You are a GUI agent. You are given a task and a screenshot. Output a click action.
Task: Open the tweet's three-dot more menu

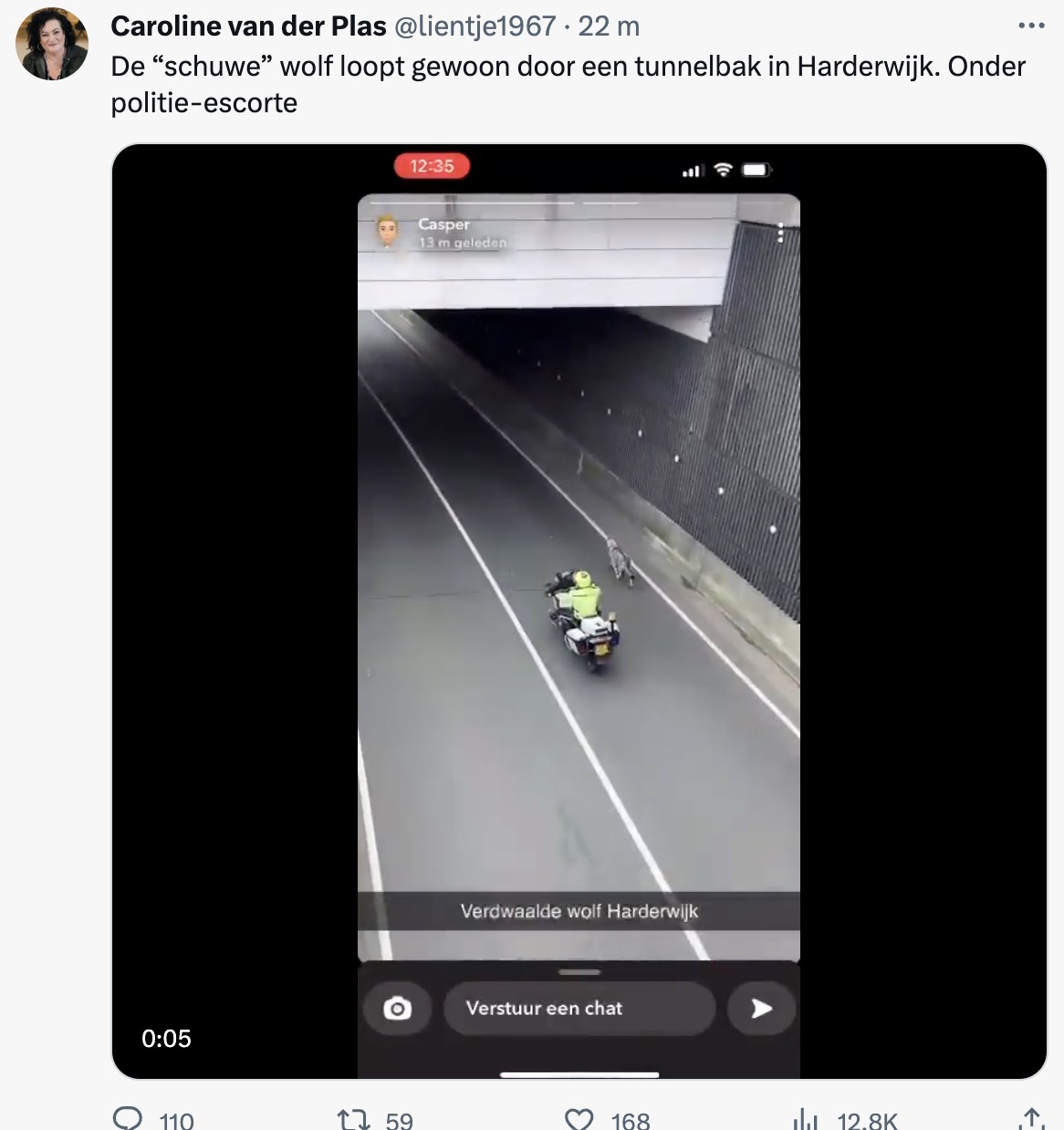tap(1031, 26)
